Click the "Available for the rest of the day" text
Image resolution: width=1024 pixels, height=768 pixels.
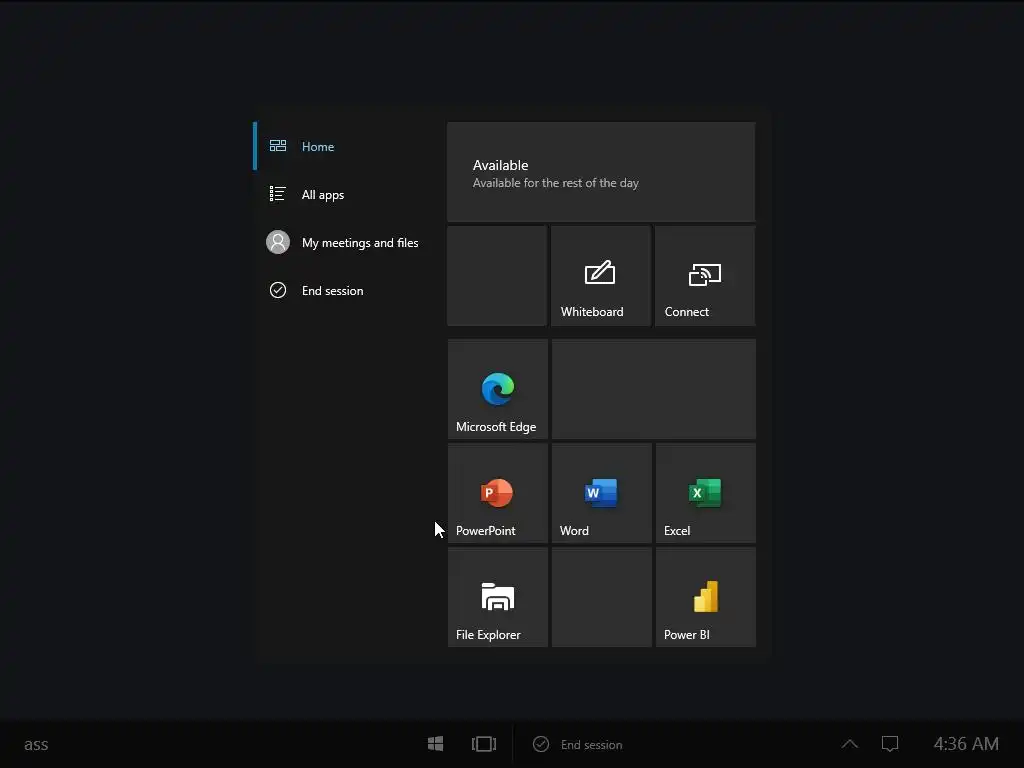(x=556, y=184)
